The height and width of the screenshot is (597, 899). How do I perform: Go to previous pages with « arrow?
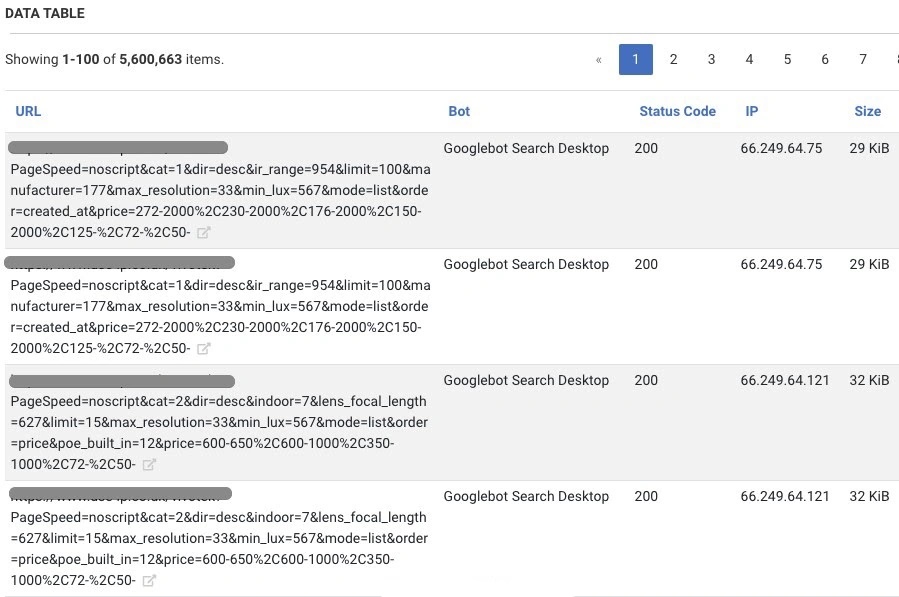[598, 60]
